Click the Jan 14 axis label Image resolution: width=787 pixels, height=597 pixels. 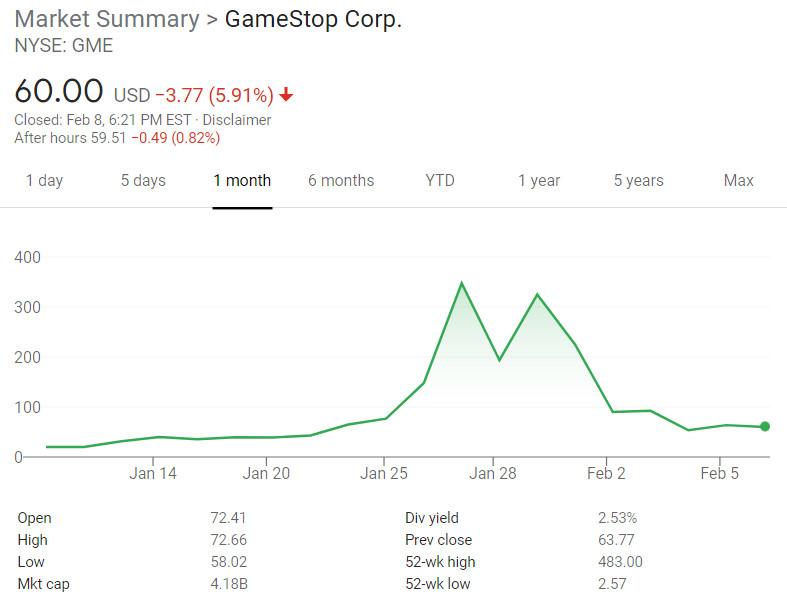click(x=153, y=474)
